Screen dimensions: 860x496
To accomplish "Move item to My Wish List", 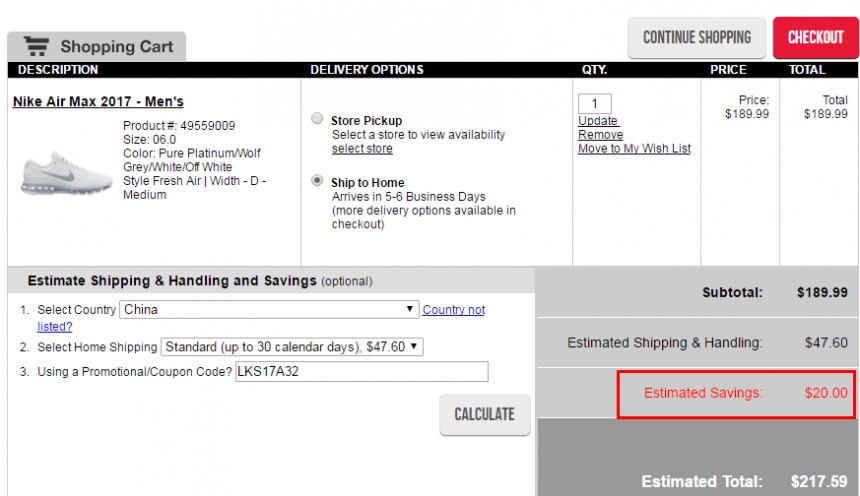I will point(635,149).
